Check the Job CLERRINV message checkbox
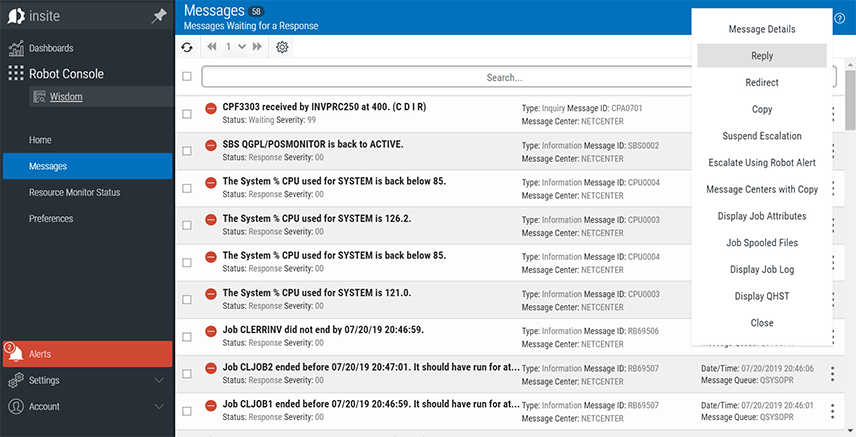856x437 pixels. coord(187,336)
